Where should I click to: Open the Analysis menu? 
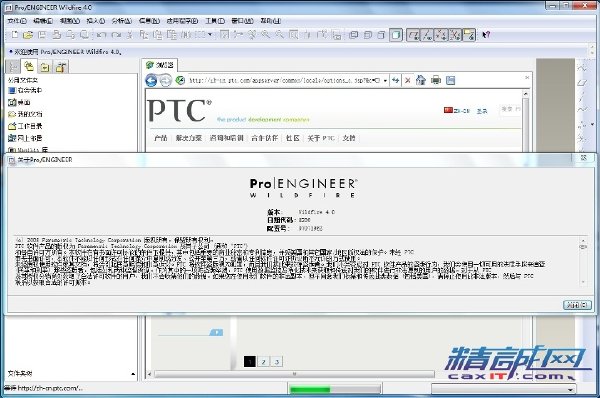point(122,21)
